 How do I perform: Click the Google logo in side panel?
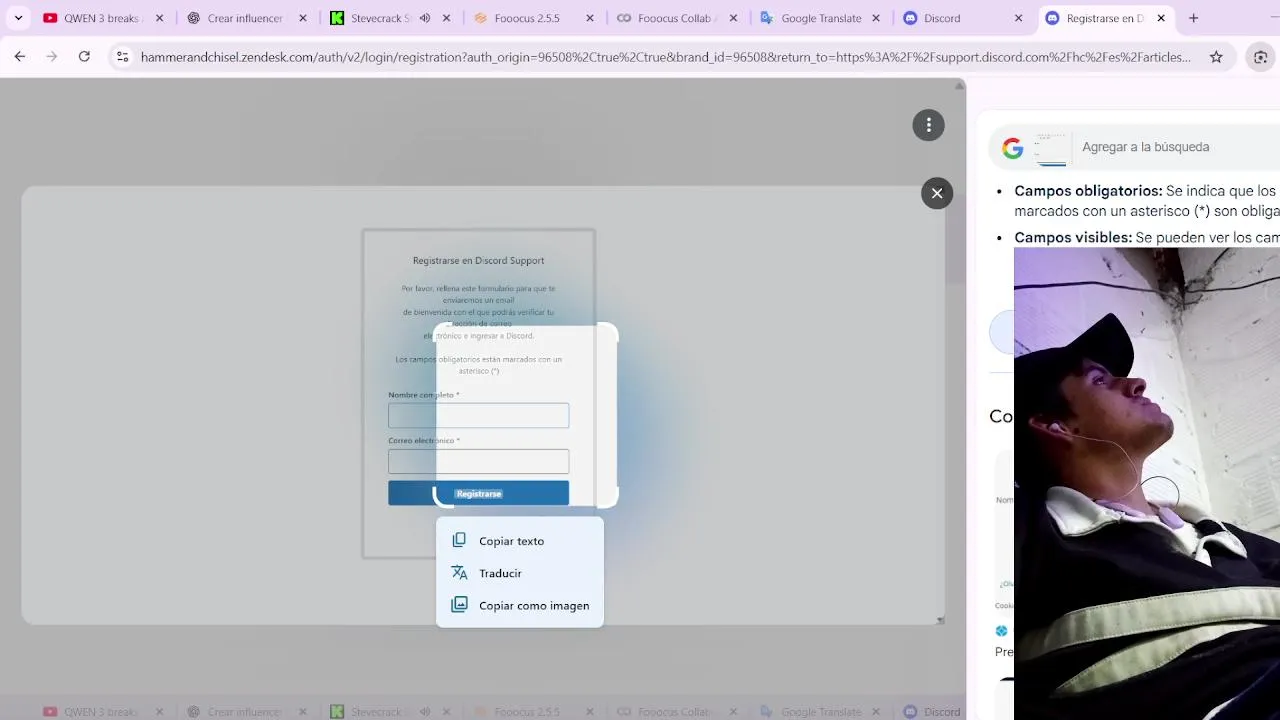[x=1013, y=148]
